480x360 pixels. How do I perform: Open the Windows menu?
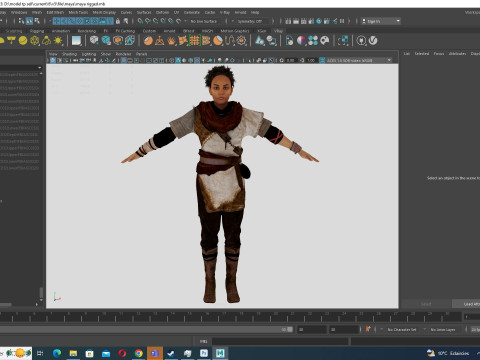[19, 12]
